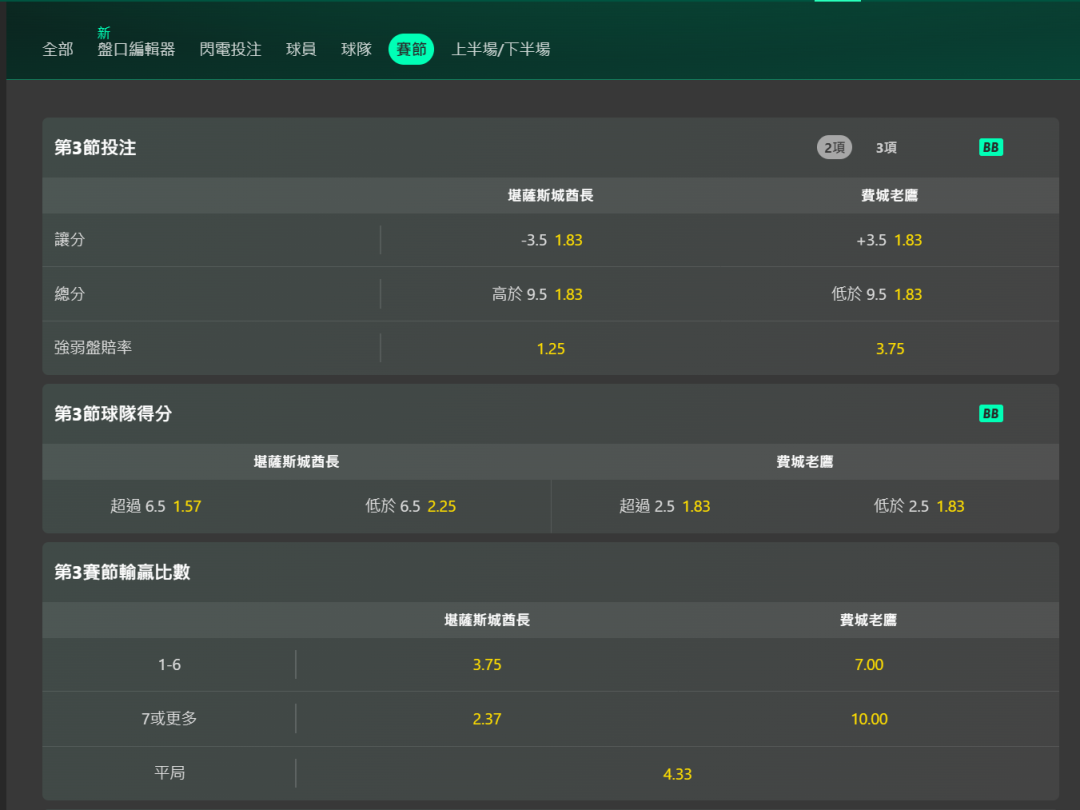The image size is (1080, 810).
Task: Click 費城老鷹 header in 第3節球隊得分
Action: tap(804, 461)
